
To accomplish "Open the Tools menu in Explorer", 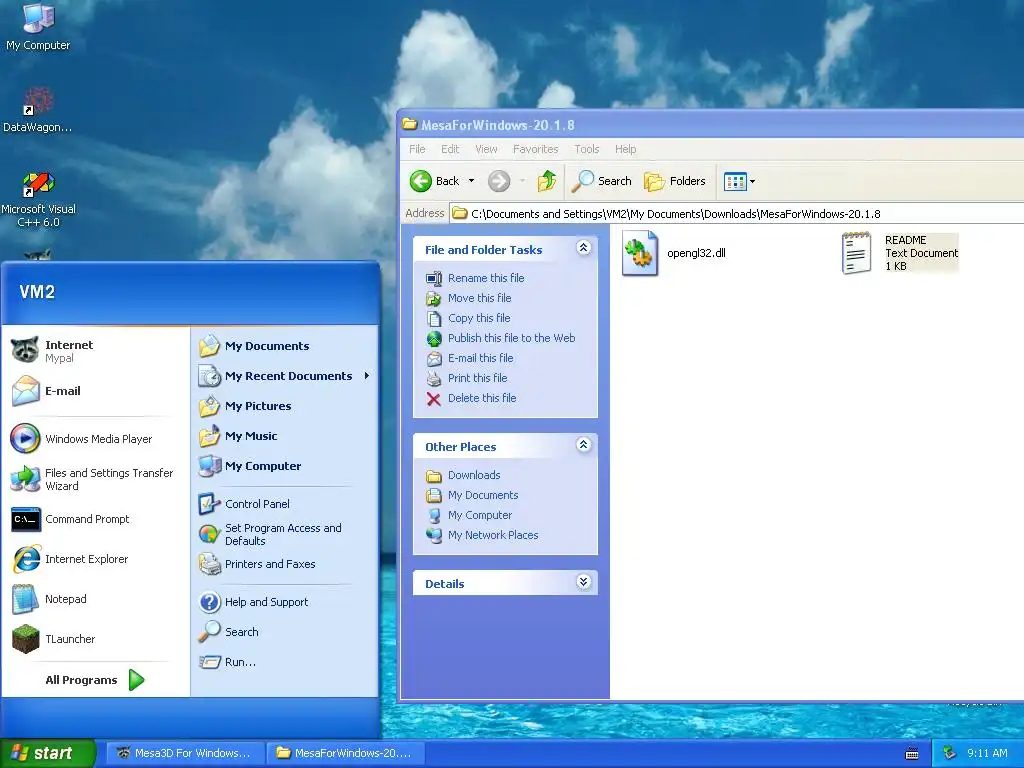I will pos(586,149).
